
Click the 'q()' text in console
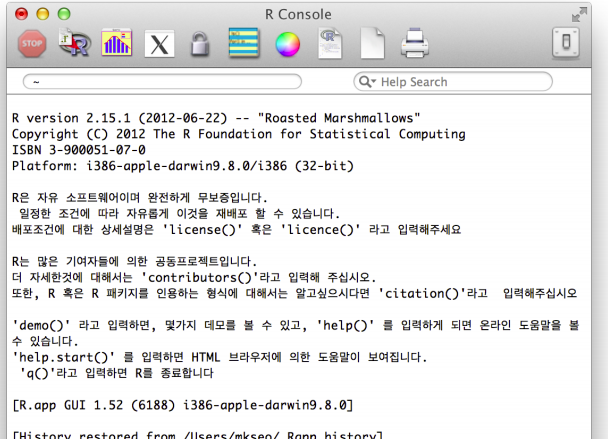tap(38, 373)
